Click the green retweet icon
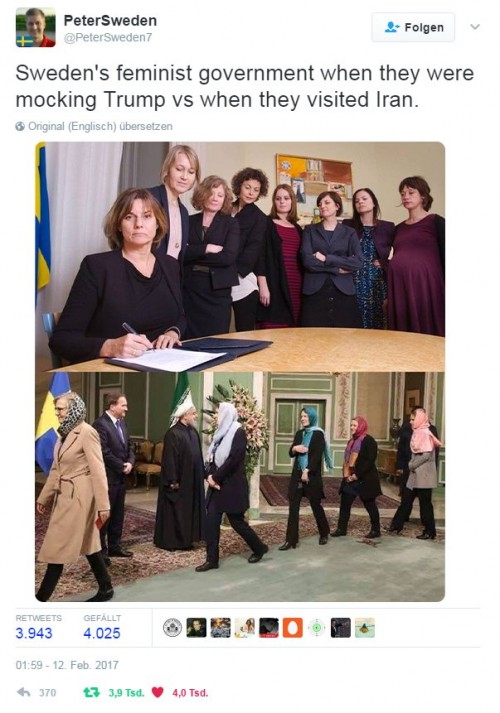The image size is (500, 713). 91,693
